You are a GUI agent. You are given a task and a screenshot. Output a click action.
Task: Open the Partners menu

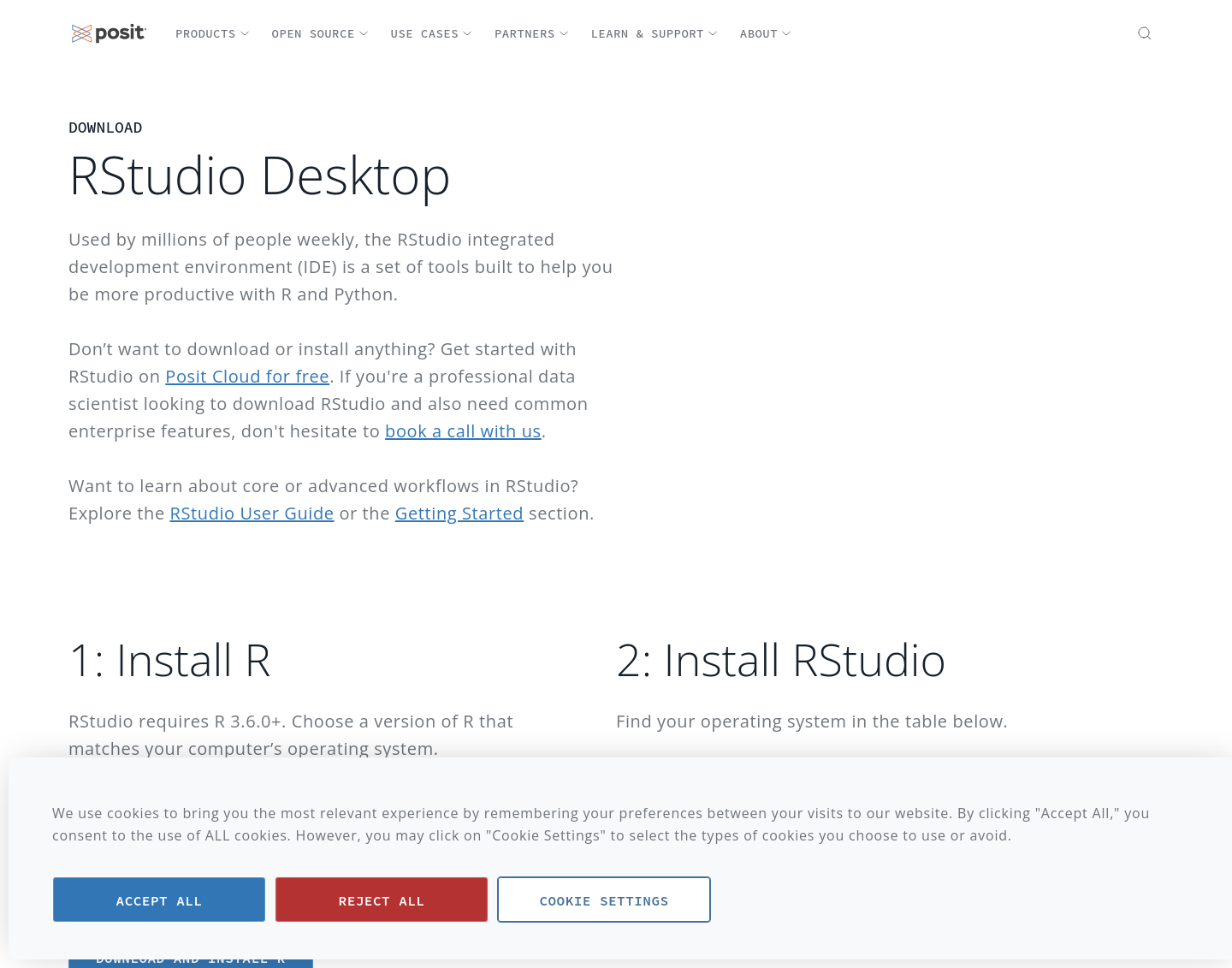click(x=531, y=34)
